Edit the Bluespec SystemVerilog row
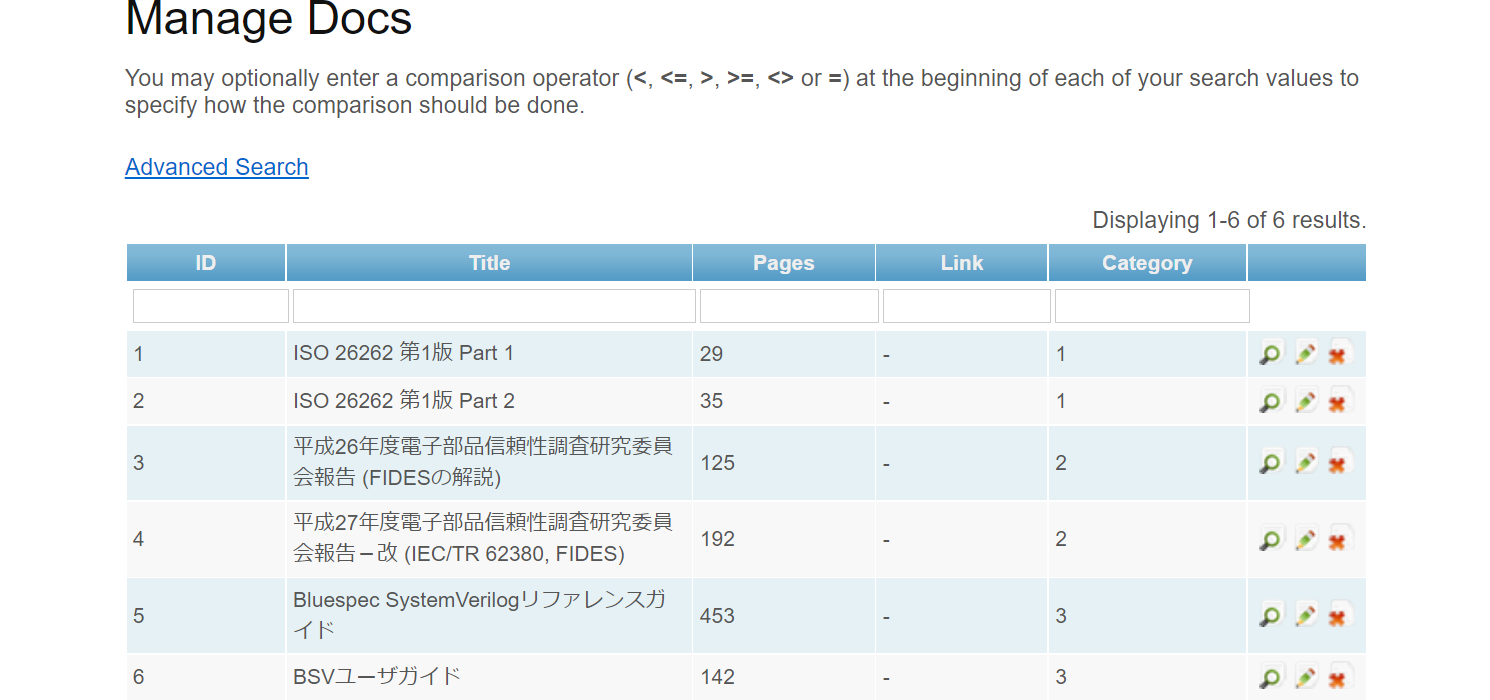1490x700 pixels. 1305,616
